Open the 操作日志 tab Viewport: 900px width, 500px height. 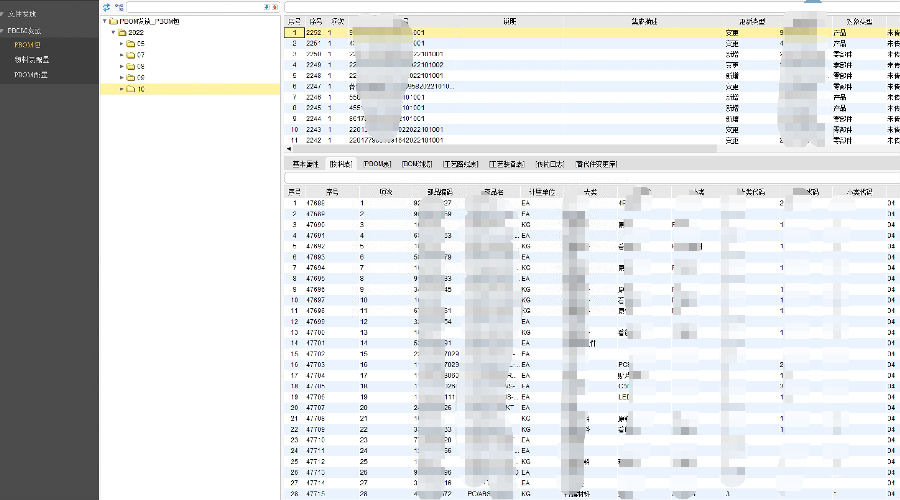[x=550, y=163]
